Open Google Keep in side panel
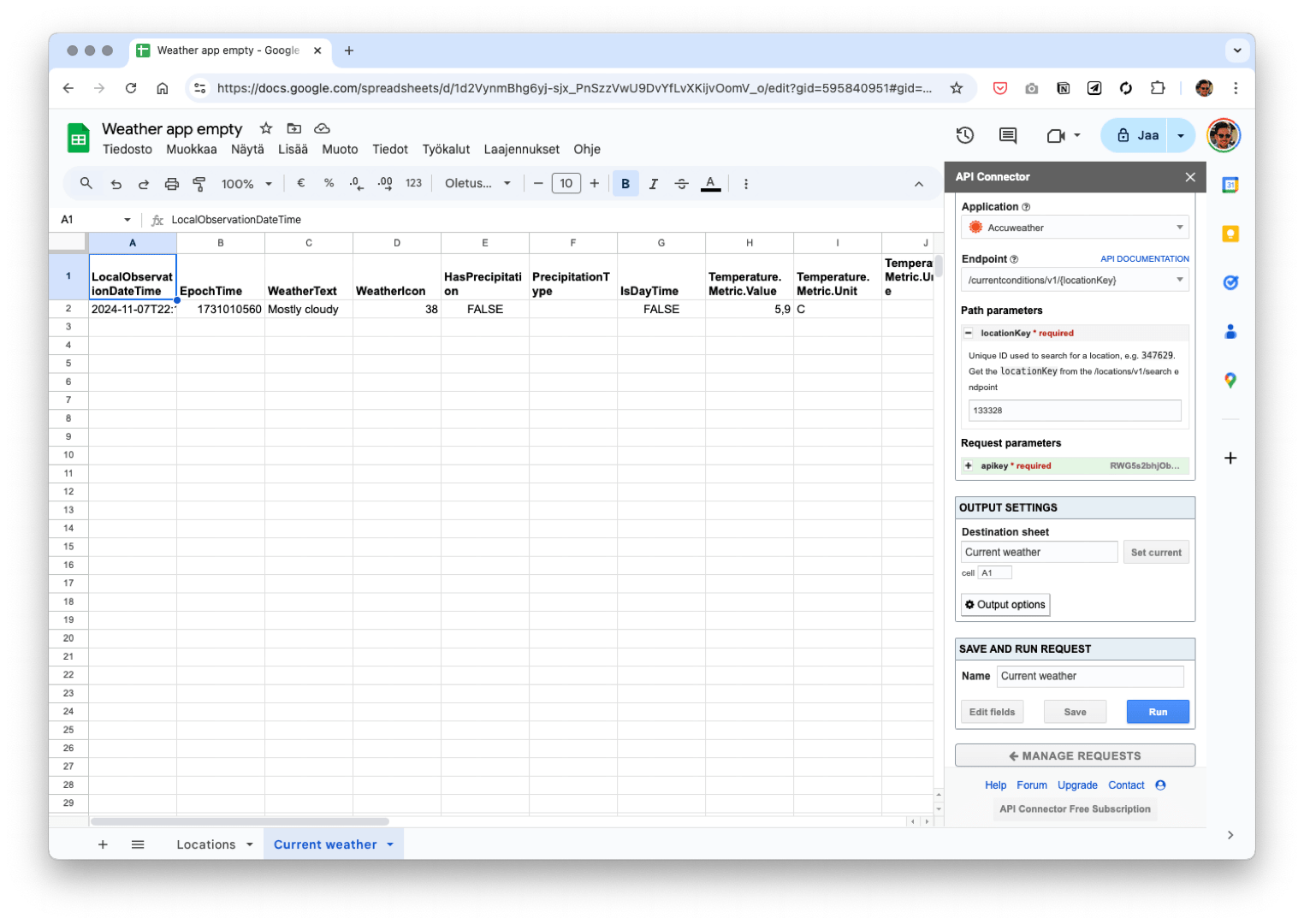1304x924 pixels. point(1230,234)
